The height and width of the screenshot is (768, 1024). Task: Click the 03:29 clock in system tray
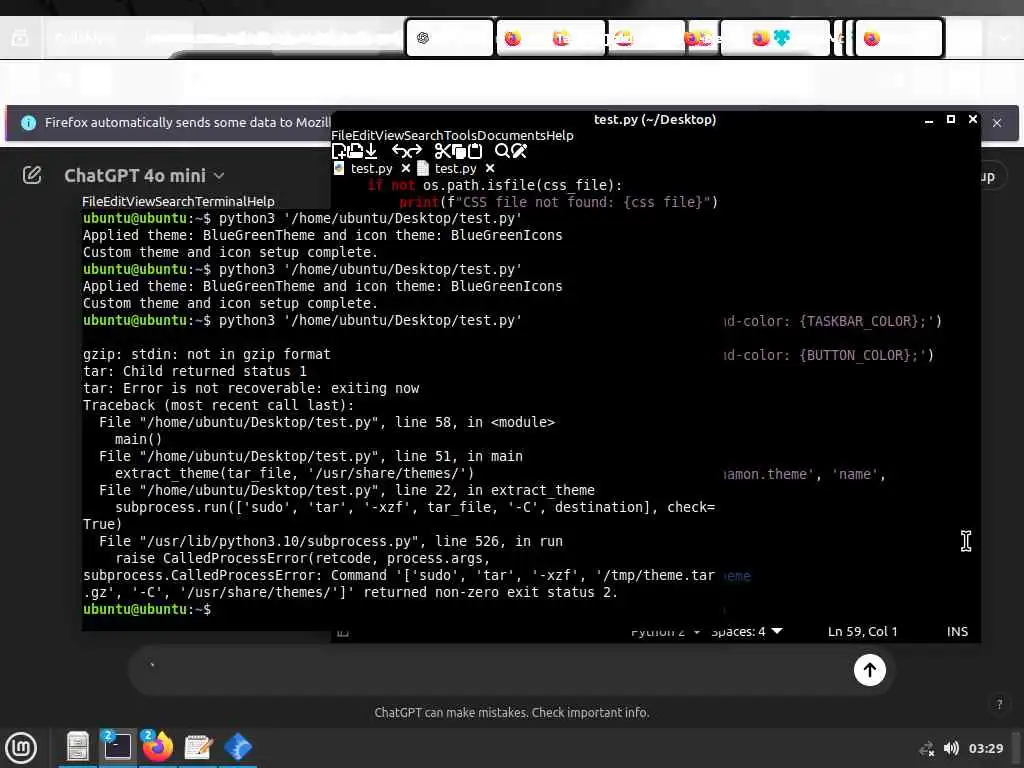pos(985,748)
